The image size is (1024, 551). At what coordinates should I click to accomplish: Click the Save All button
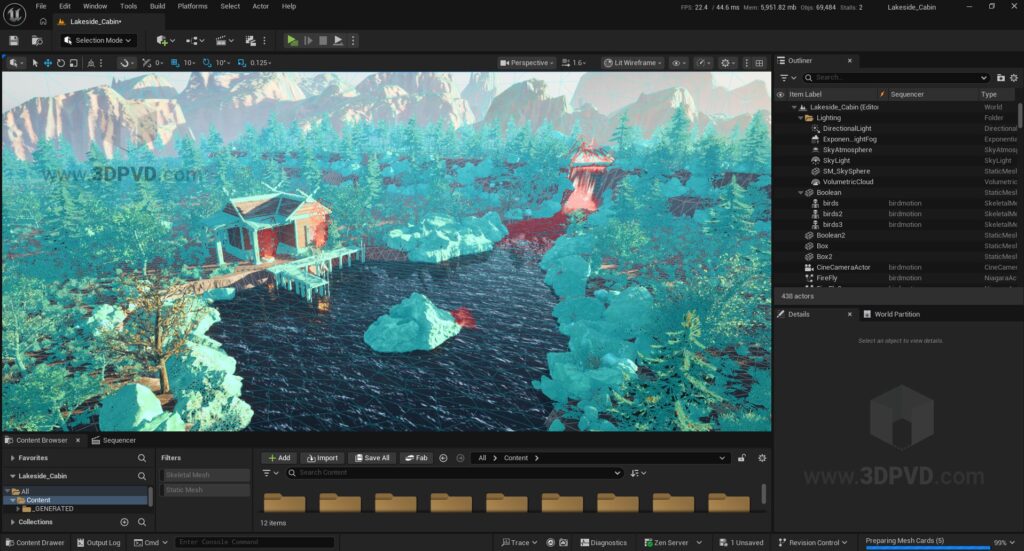click(x=371, y=458)
